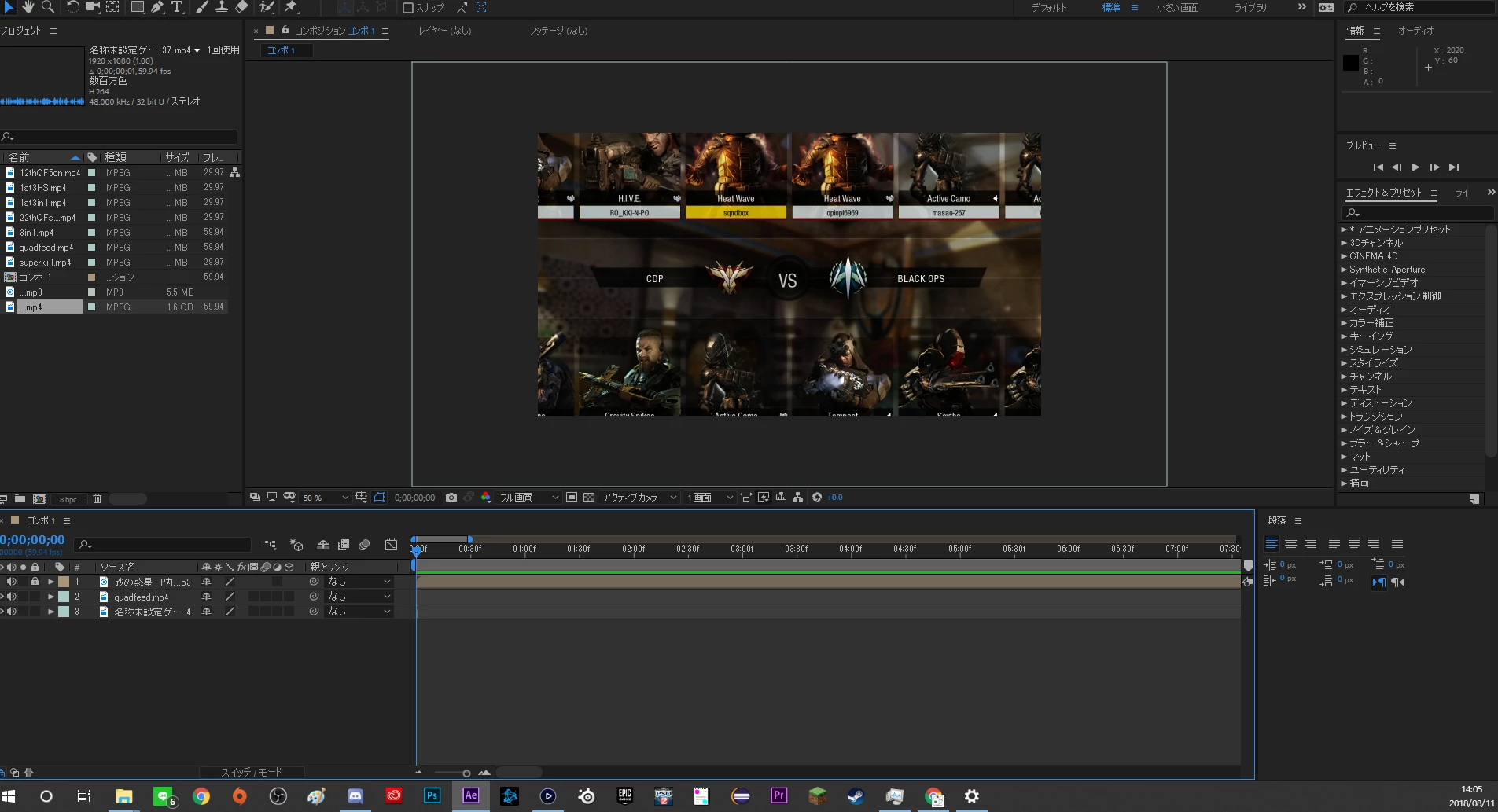Toggle hiding of shy layers in the timeline

322,544
